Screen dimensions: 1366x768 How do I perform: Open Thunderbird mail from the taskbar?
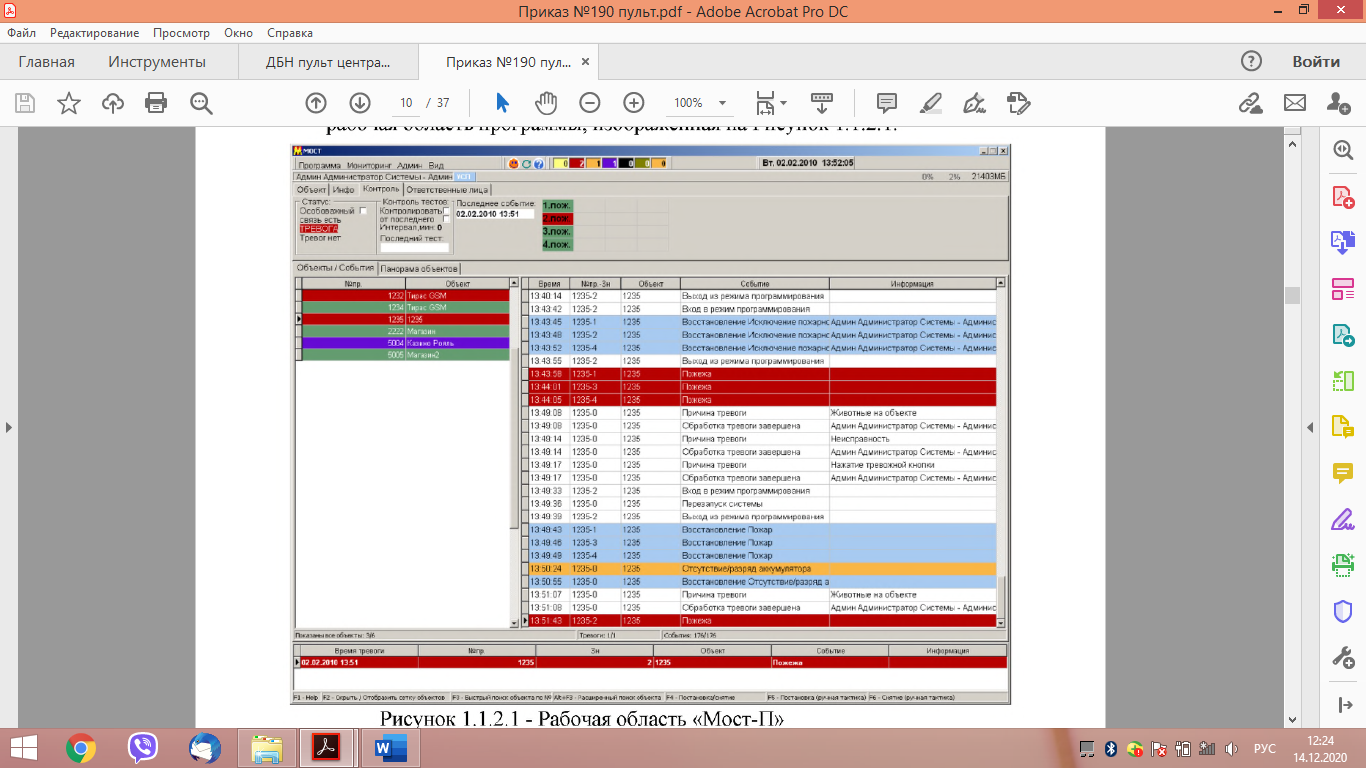[x=205, y=748]
